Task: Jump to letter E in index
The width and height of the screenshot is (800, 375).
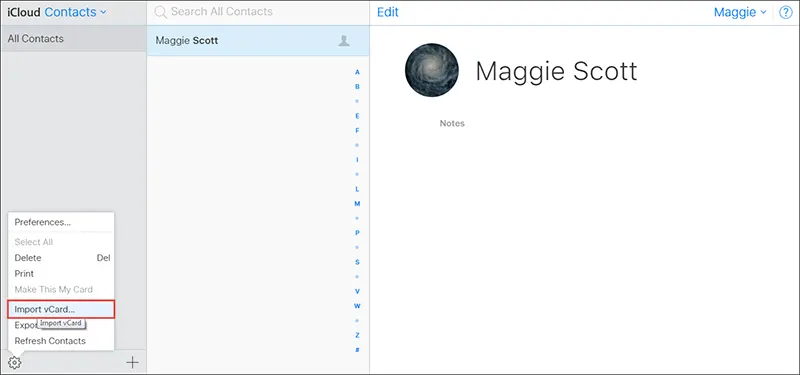Action: tap(357, 116)
